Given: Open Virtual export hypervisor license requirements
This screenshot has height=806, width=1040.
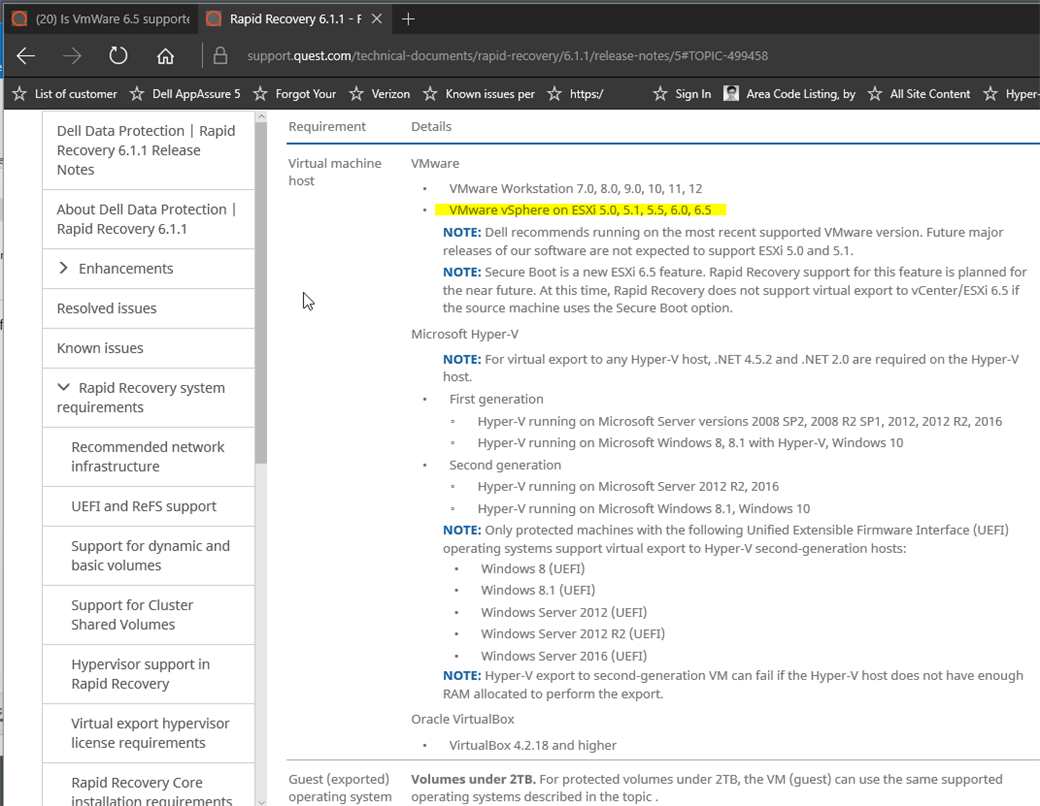Looking at the screenshot, I should point(151,733).
